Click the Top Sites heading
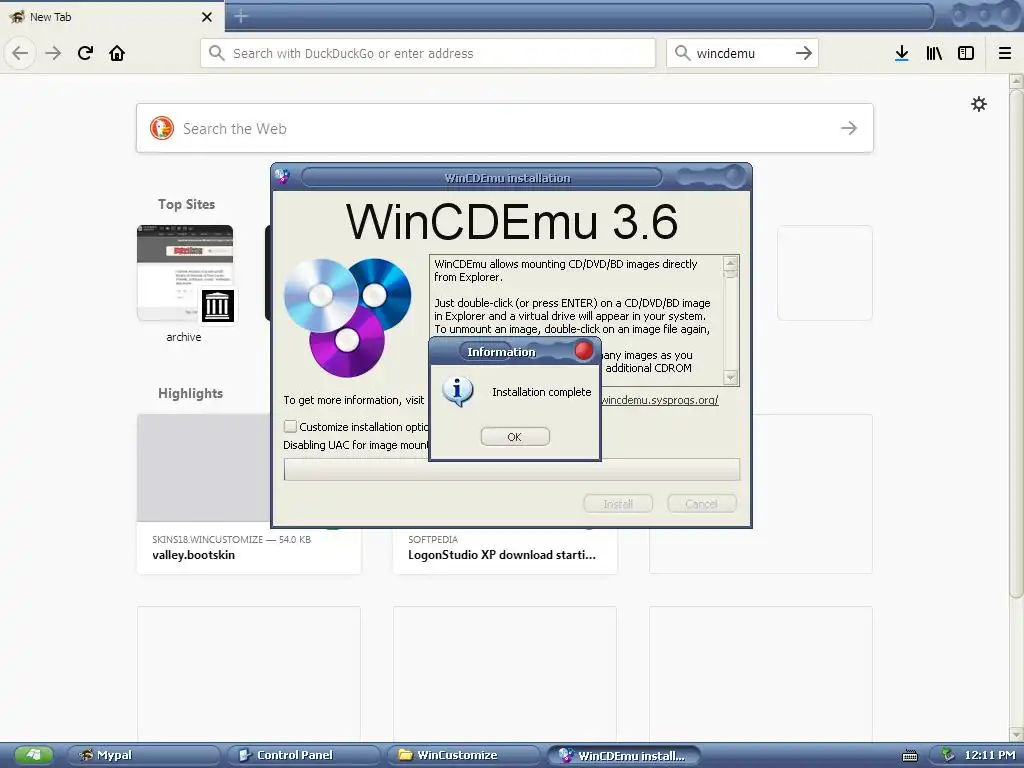Viewport: 1024px width, 768px height. click(x=186, y=204)
